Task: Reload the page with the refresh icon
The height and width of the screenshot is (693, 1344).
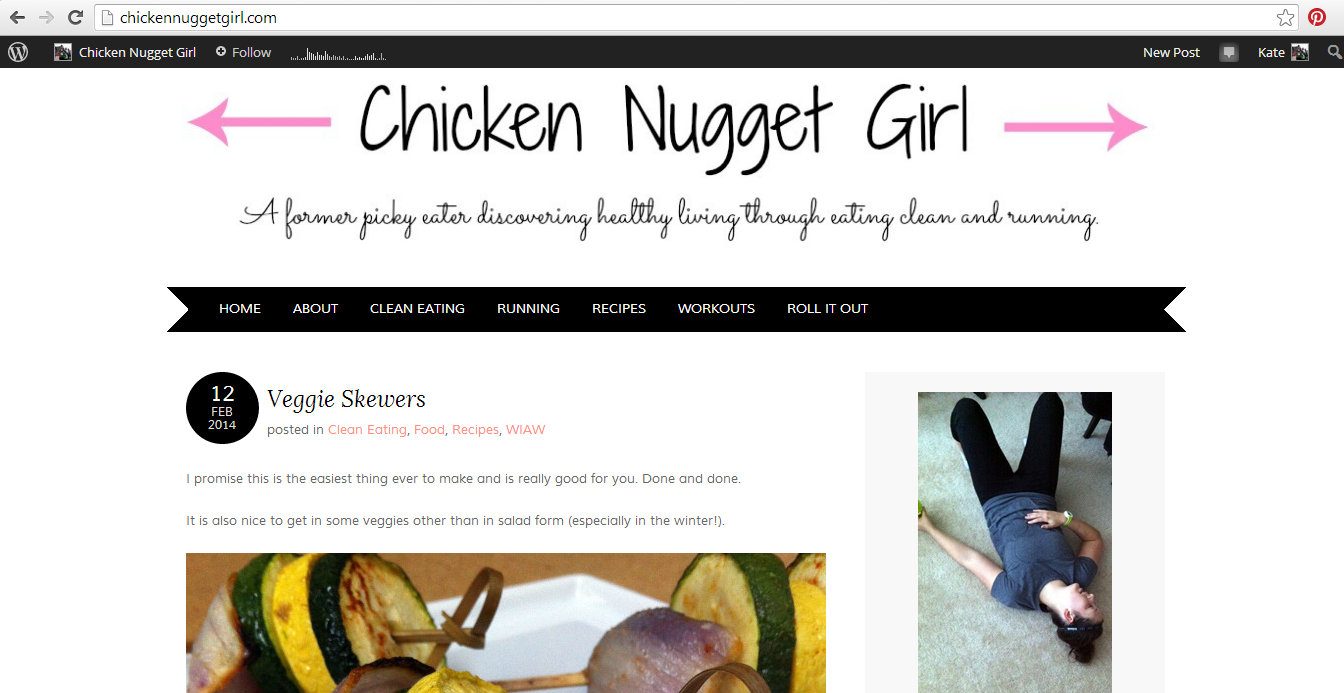Action: (75, 18)
